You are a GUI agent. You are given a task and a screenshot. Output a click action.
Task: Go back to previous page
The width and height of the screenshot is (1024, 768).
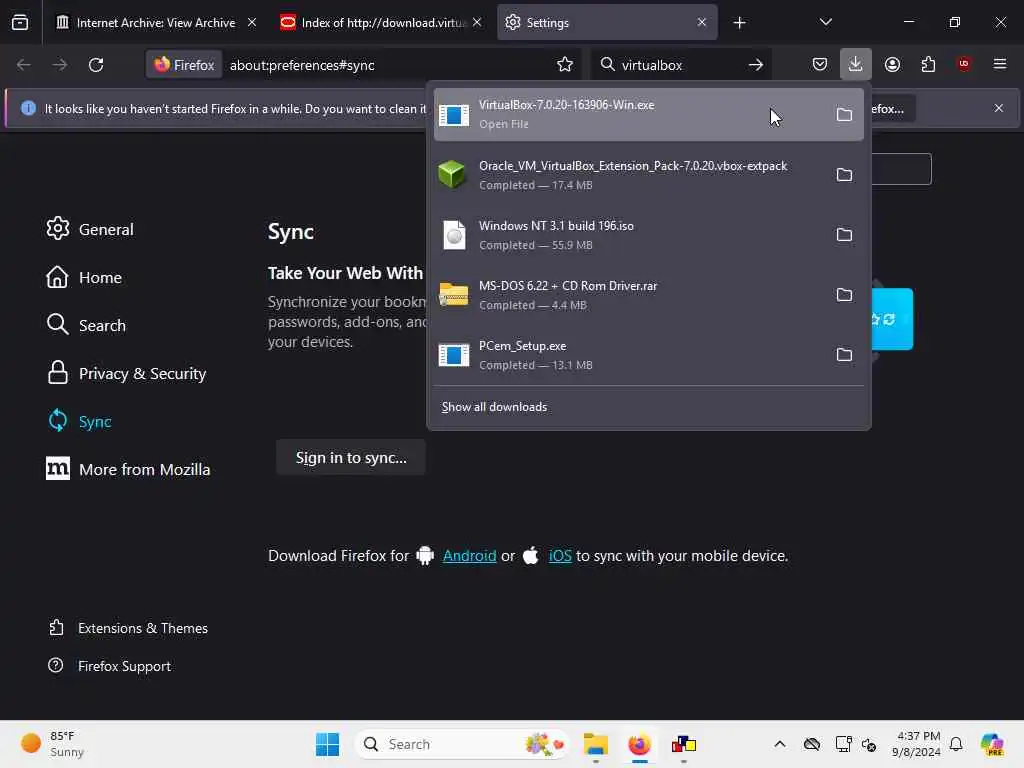24,65
